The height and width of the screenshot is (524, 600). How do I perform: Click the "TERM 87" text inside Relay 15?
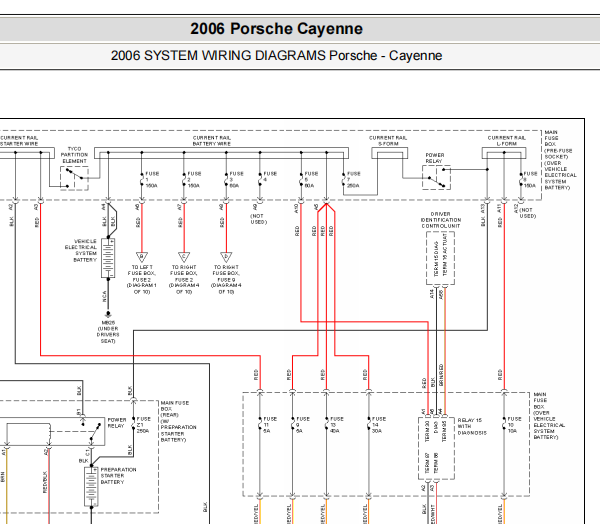pos(427,463)
